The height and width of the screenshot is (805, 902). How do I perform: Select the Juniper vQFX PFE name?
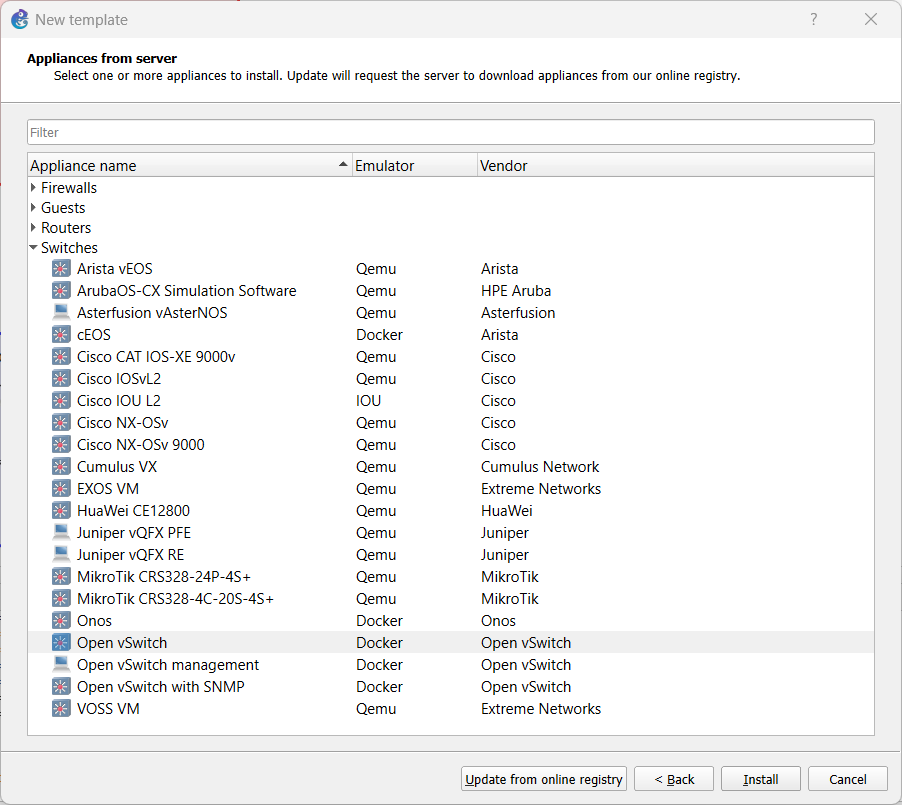pos(134,533)
